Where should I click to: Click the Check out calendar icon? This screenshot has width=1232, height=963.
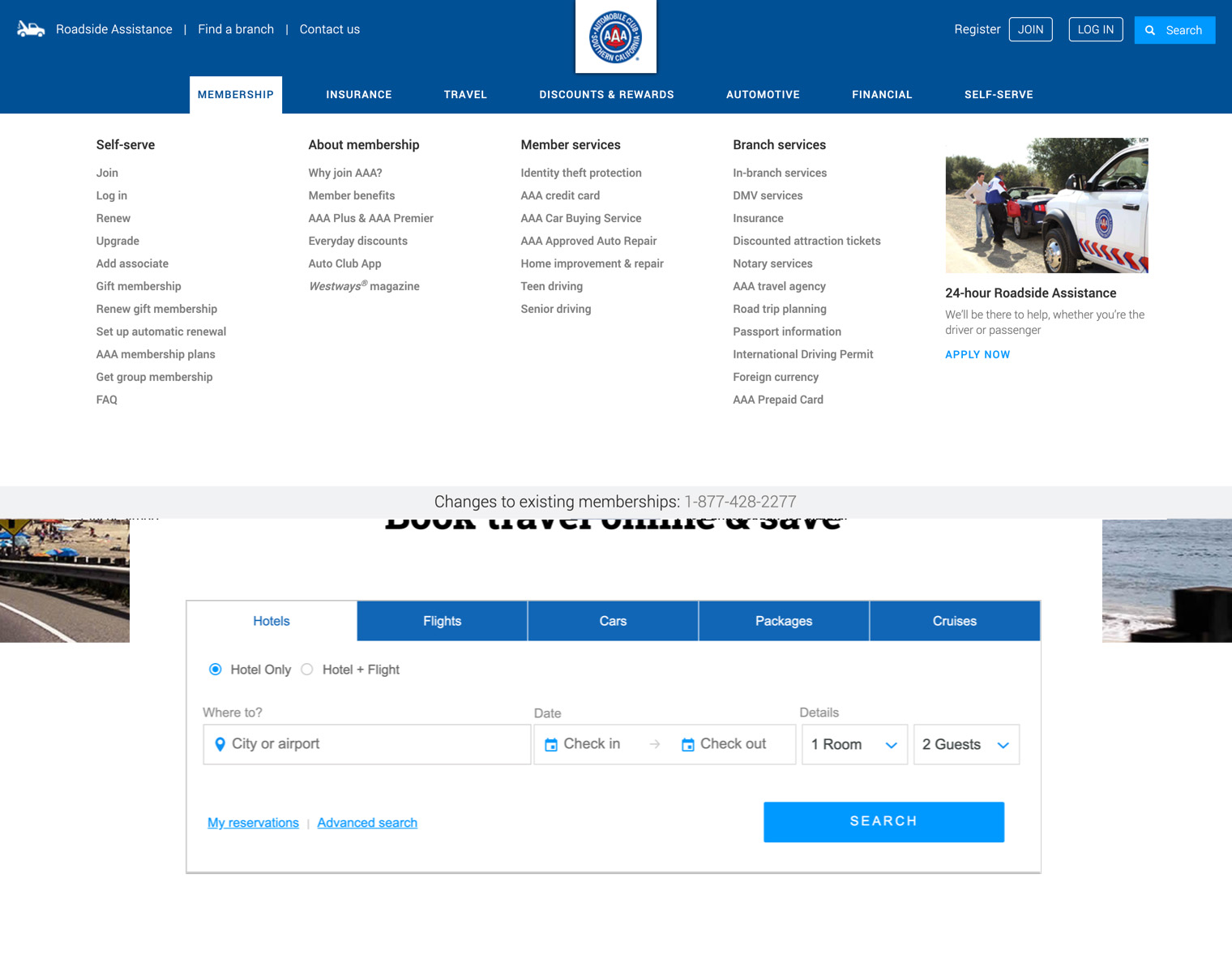pyautogui.click(x=688, y=744)
